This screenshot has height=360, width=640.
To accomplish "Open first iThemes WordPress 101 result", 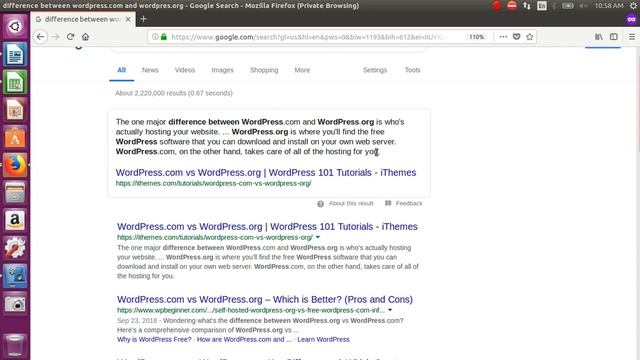I will (x=267, y=227).
